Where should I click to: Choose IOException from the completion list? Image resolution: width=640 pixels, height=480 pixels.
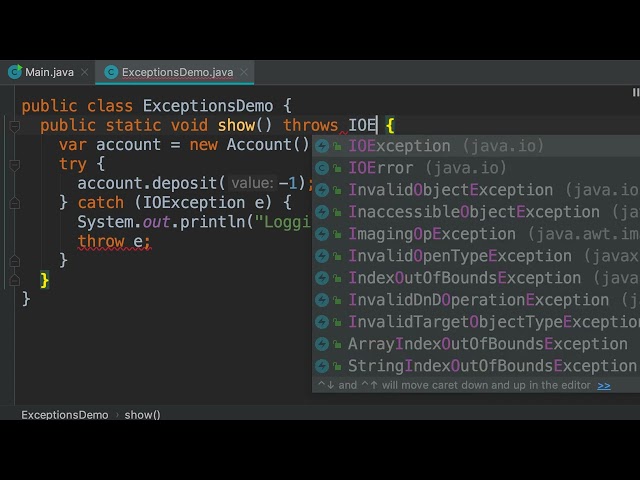click(x=476, y=146)
